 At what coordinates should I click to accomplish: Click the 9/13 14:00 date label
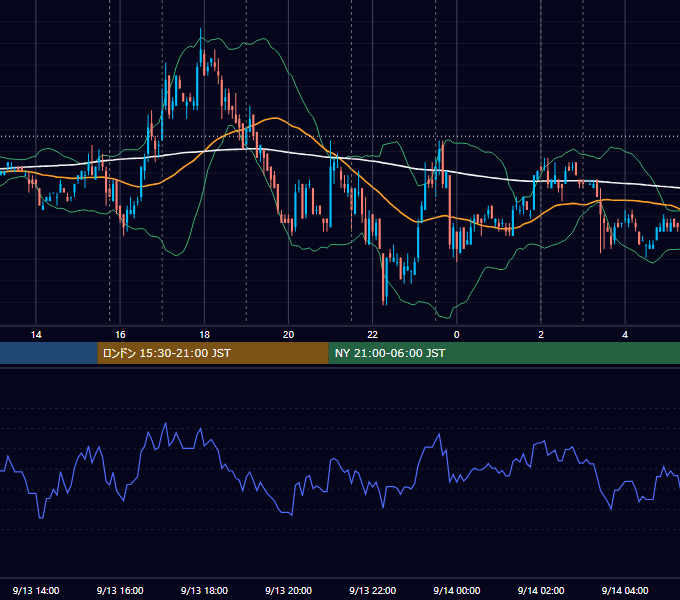point(36,590)
